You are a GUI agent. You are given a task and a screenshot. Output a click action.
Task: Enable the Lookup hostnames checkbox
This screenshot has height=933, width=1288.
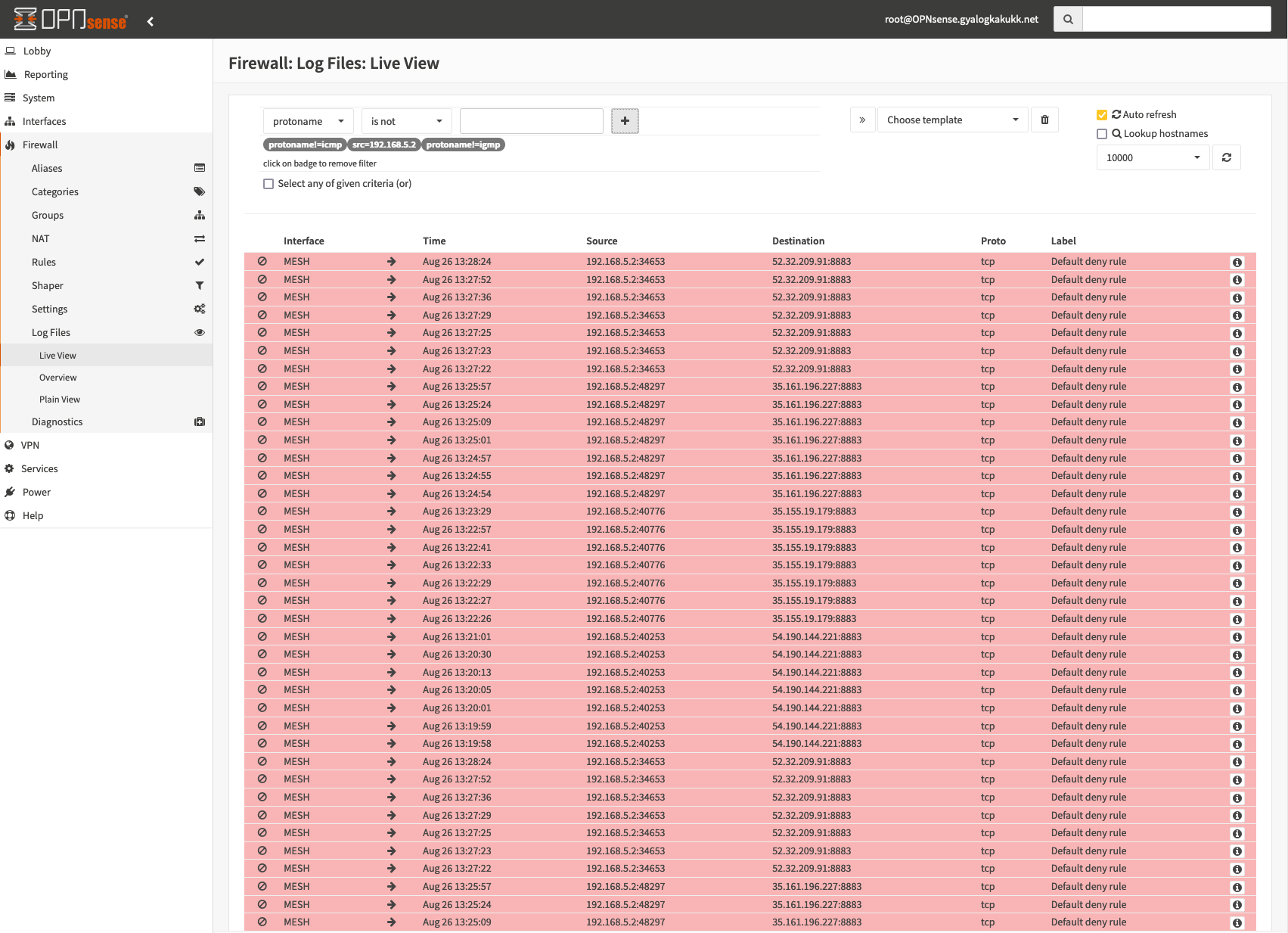[x=1102, y=133]
